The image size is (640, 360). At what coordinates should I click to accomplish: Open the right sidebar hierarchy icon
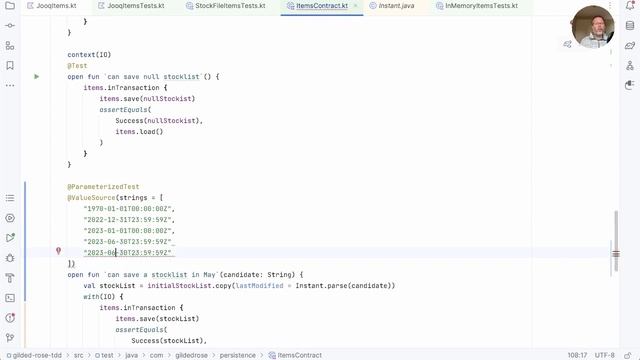click(630, 65)
